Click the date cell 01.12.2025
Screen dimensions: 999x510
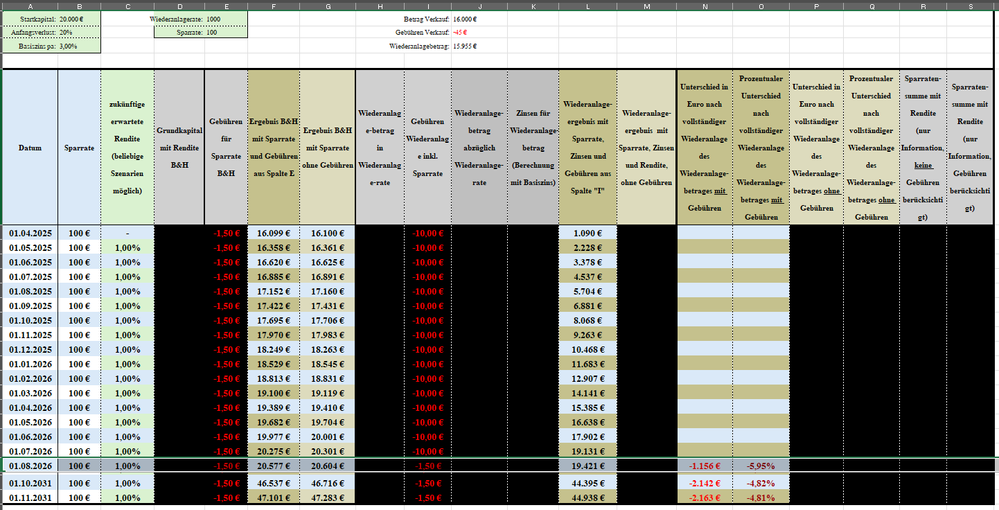pos(30,349)
